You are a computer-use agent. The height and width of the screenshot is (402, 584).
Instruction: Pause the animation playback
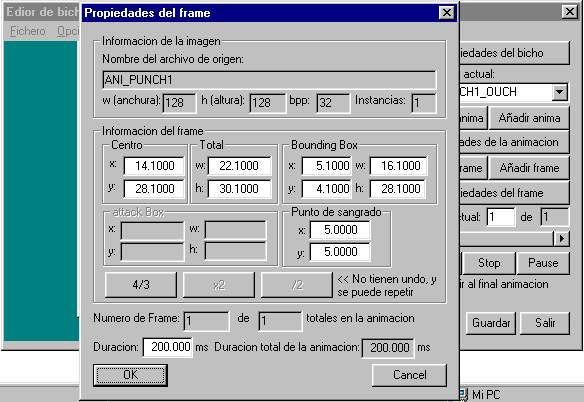[x=543, y=263]
